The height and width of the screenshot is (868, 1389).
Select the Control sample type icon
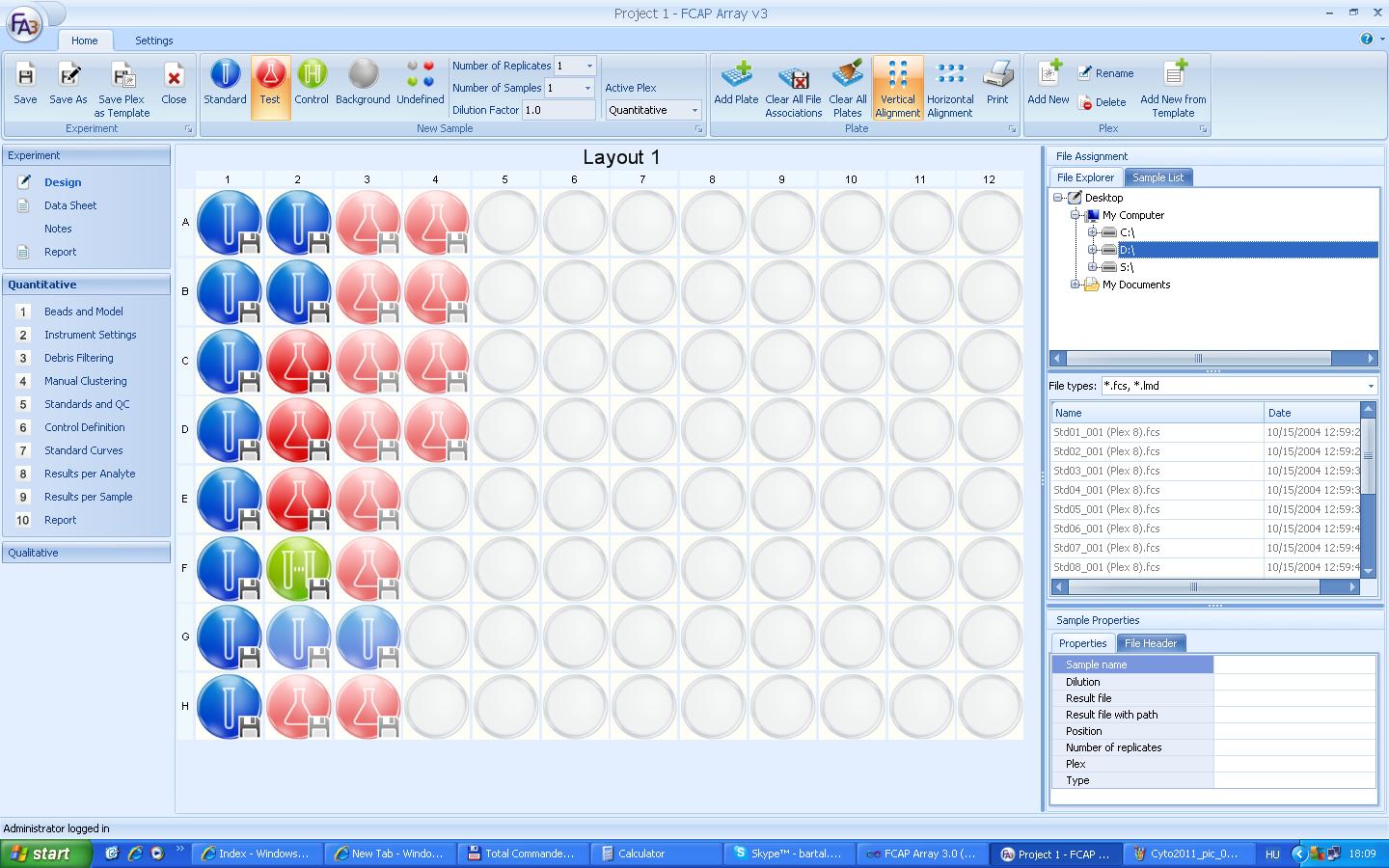coord(312,75)
